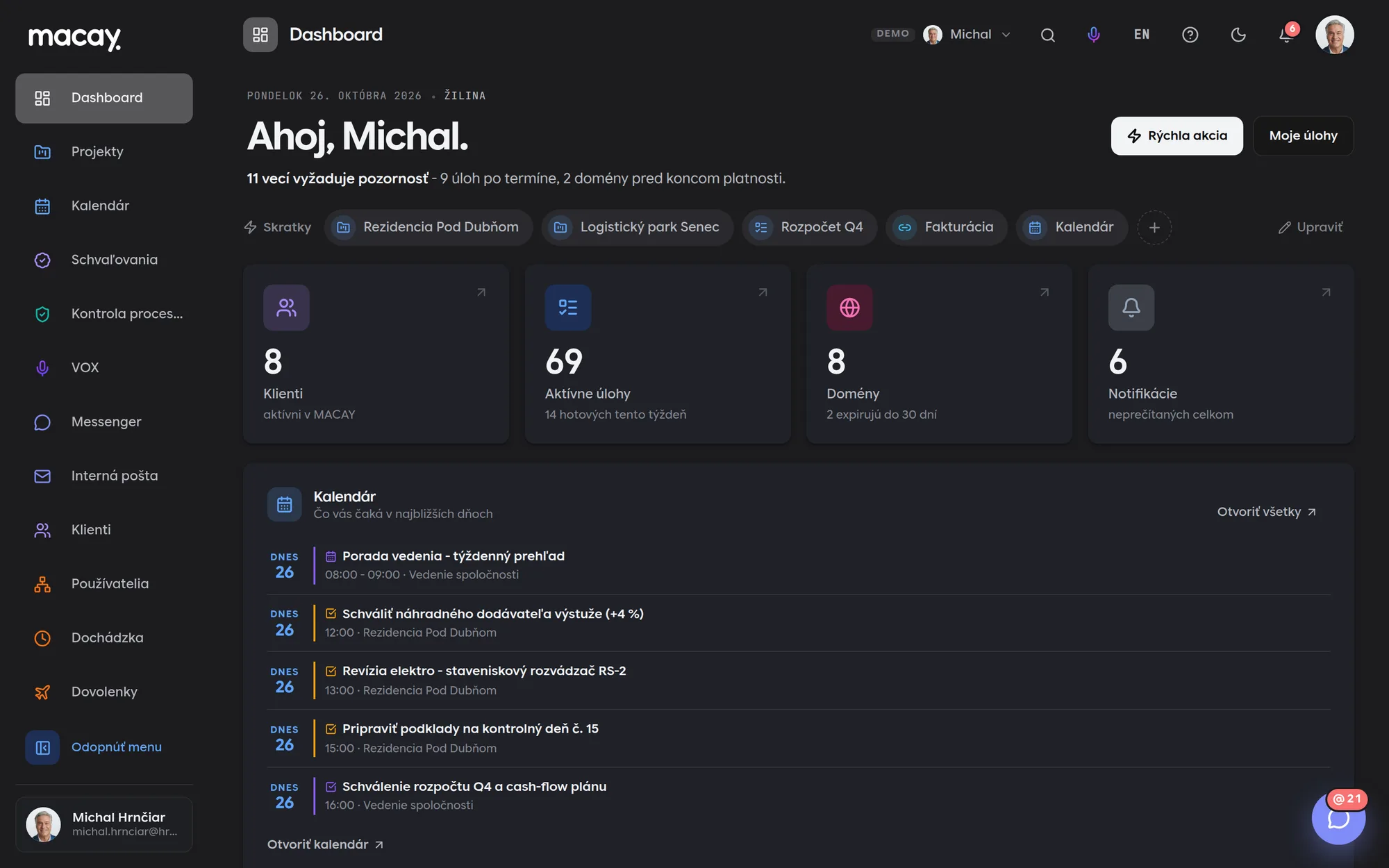Open the search icon in top bar

[1048, 35]
